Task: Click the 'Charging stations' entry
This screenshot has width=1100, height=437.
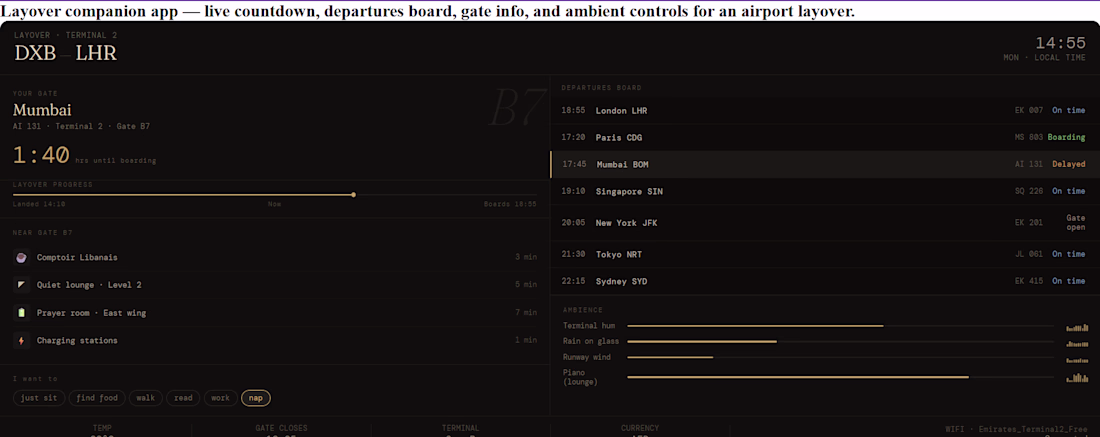Action: (77, 340)
